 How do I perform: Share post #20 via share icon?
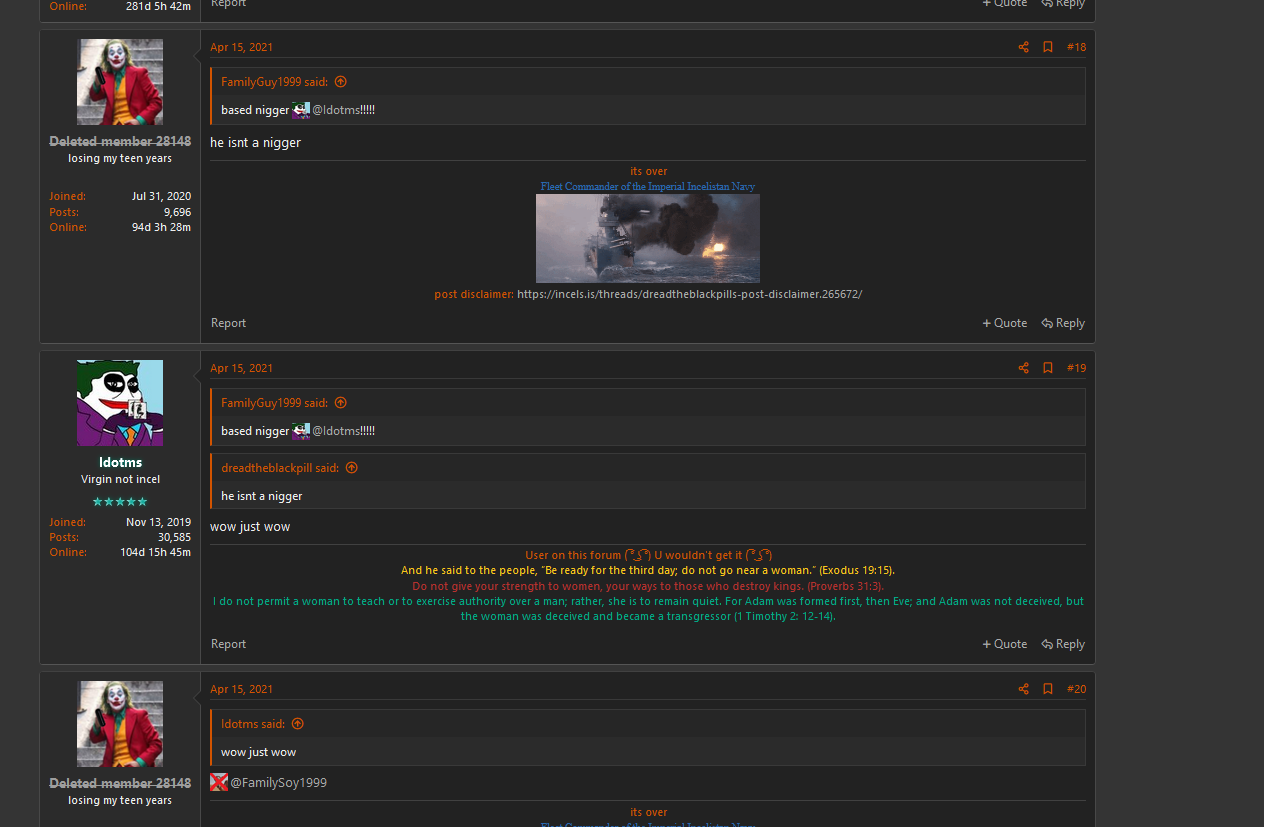tap(1023, 689)
